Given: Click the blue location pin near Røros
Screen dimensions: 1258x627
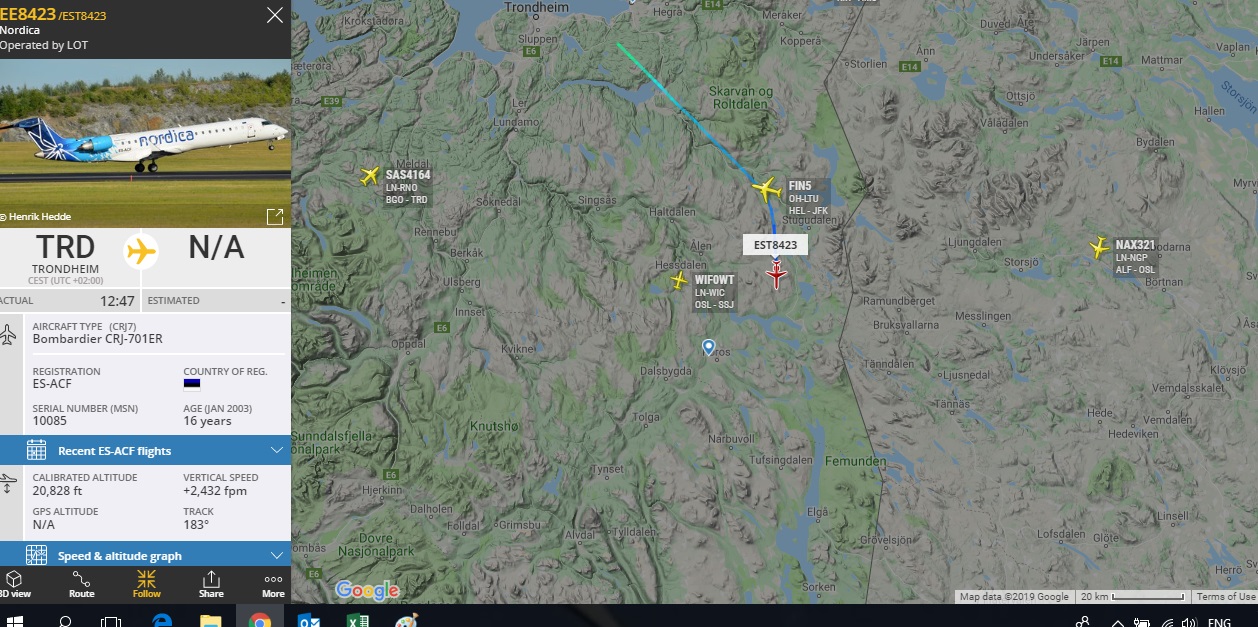Looking at the screenshot, I should click(709, 347).
